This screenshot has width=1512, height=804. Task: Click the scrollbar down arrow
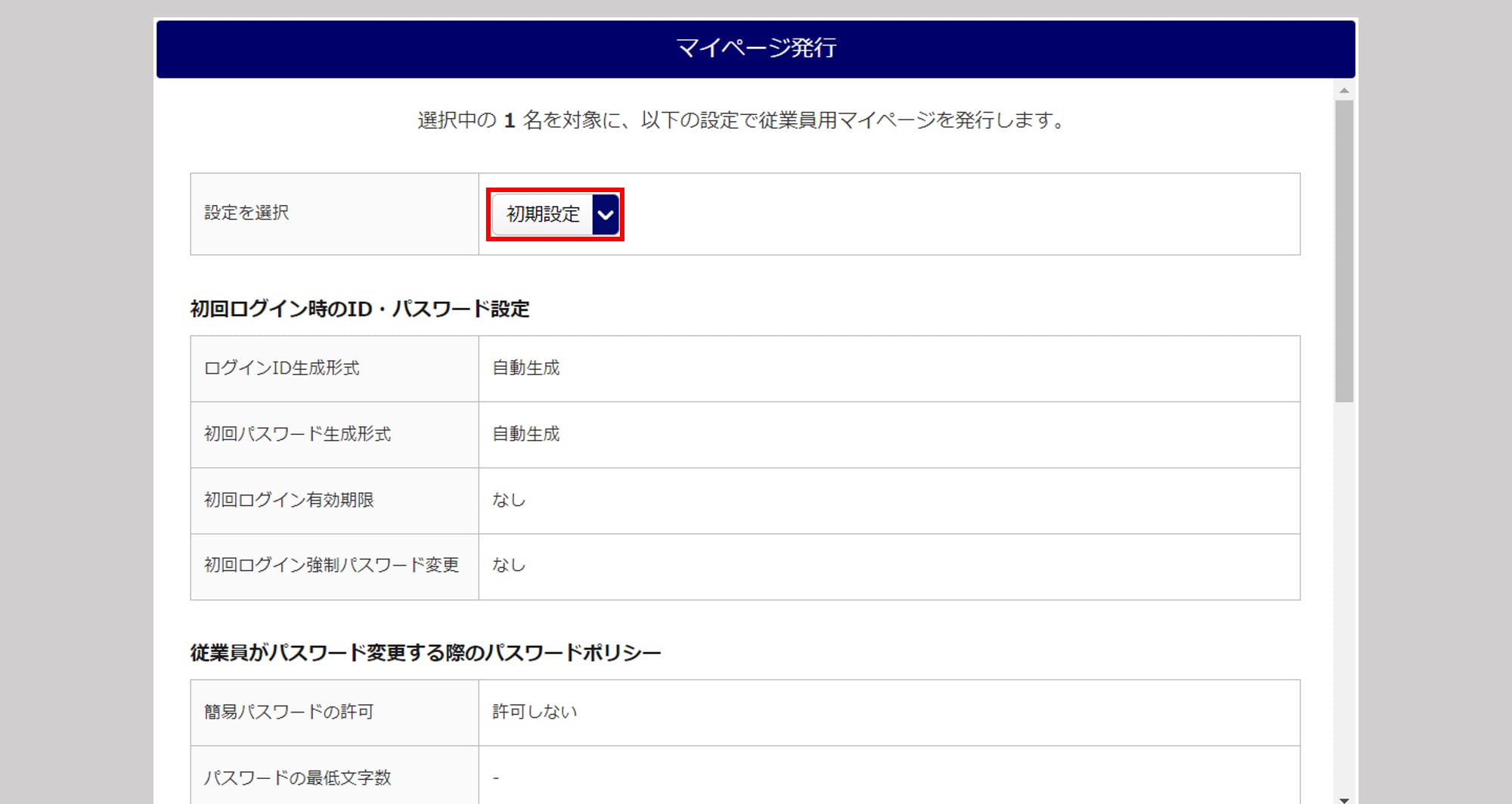pos(1344,799)
